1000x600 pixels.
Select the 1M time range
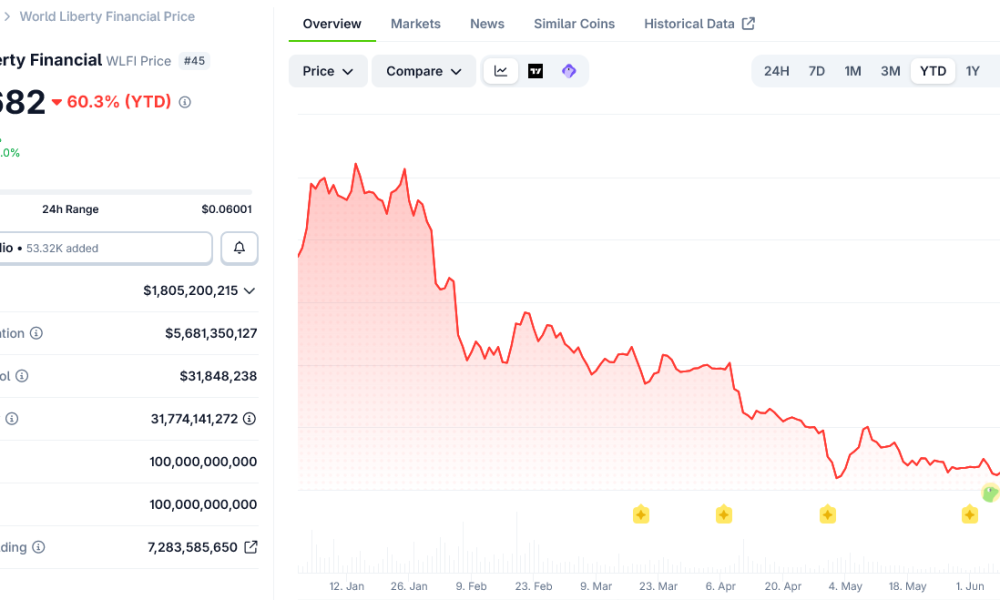(853, 71)
